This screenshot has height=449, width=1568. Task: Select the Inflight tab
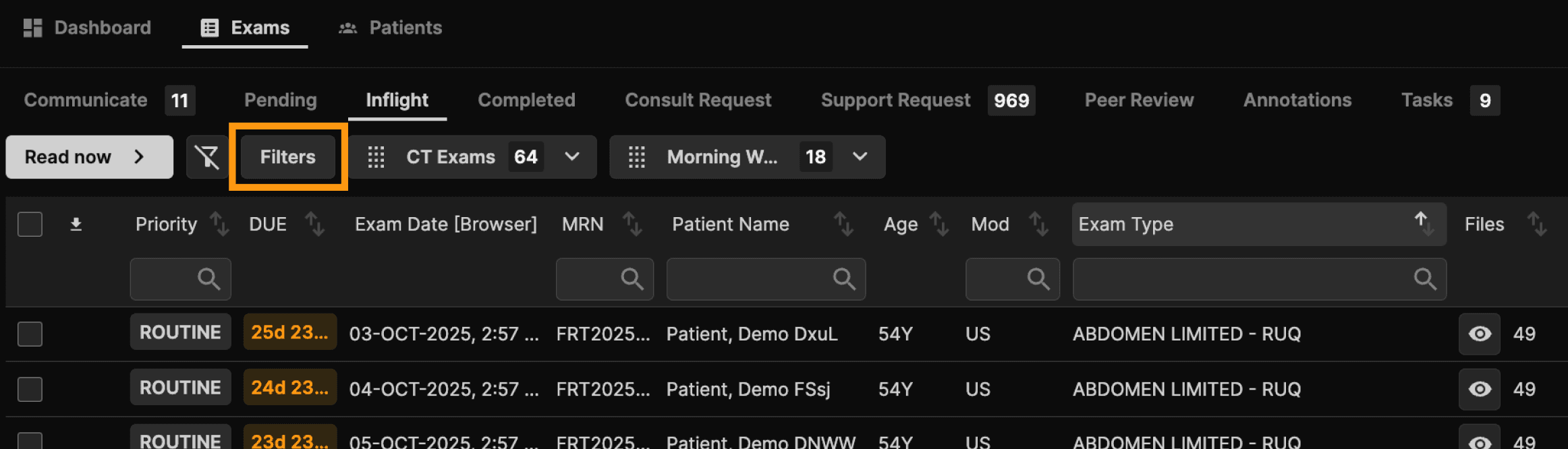point(397,100)
